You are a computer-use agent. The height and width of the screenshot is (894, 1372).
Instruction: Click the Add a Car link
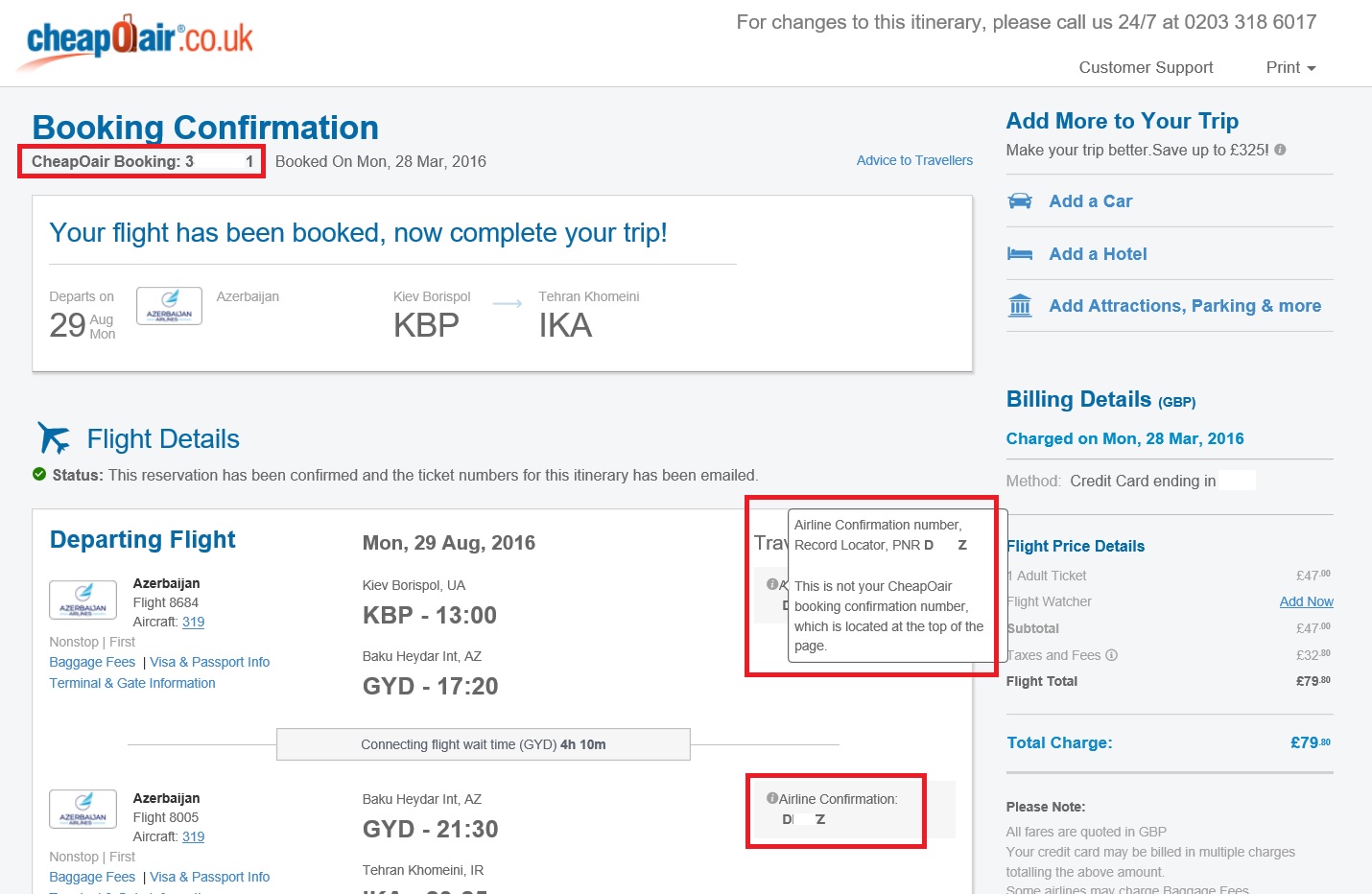(x=1090, y=201)
